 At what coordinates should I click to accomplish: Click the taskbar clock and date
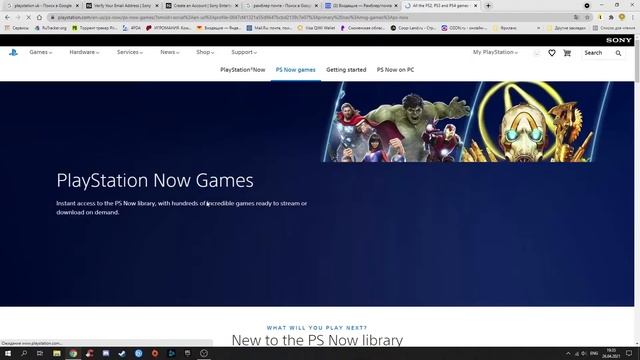611,353
